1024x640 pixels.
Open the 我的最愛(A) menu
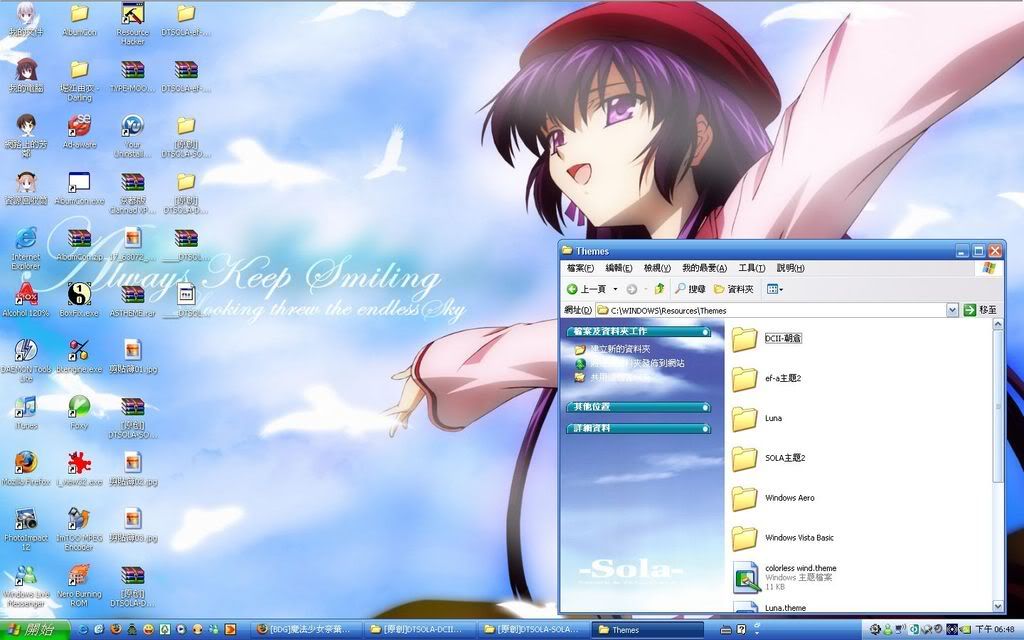coord(704,268)
